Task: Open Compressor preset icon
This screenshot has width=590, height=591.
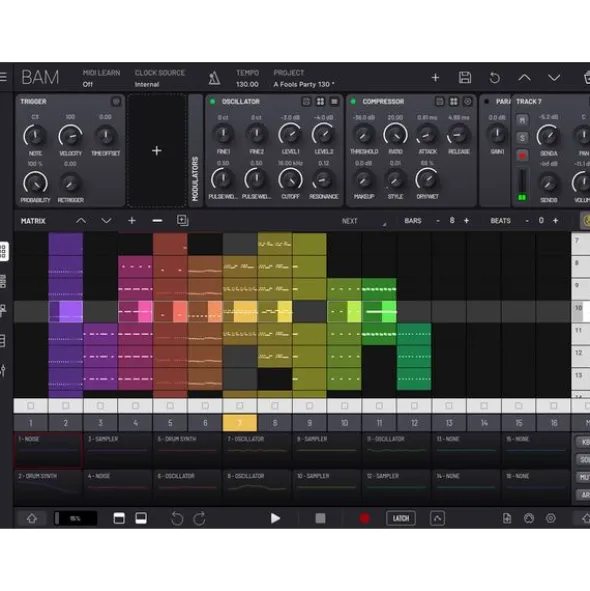Action: 440,101
